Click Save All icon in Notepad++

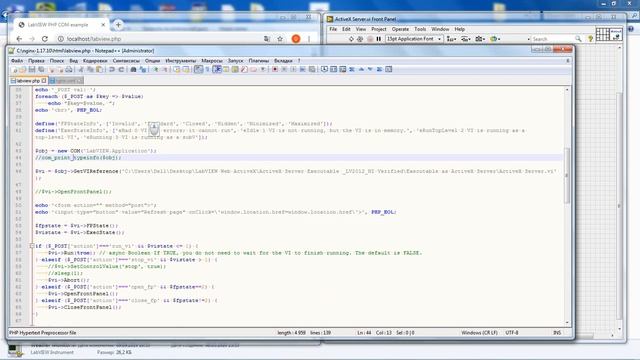[41, 69]
